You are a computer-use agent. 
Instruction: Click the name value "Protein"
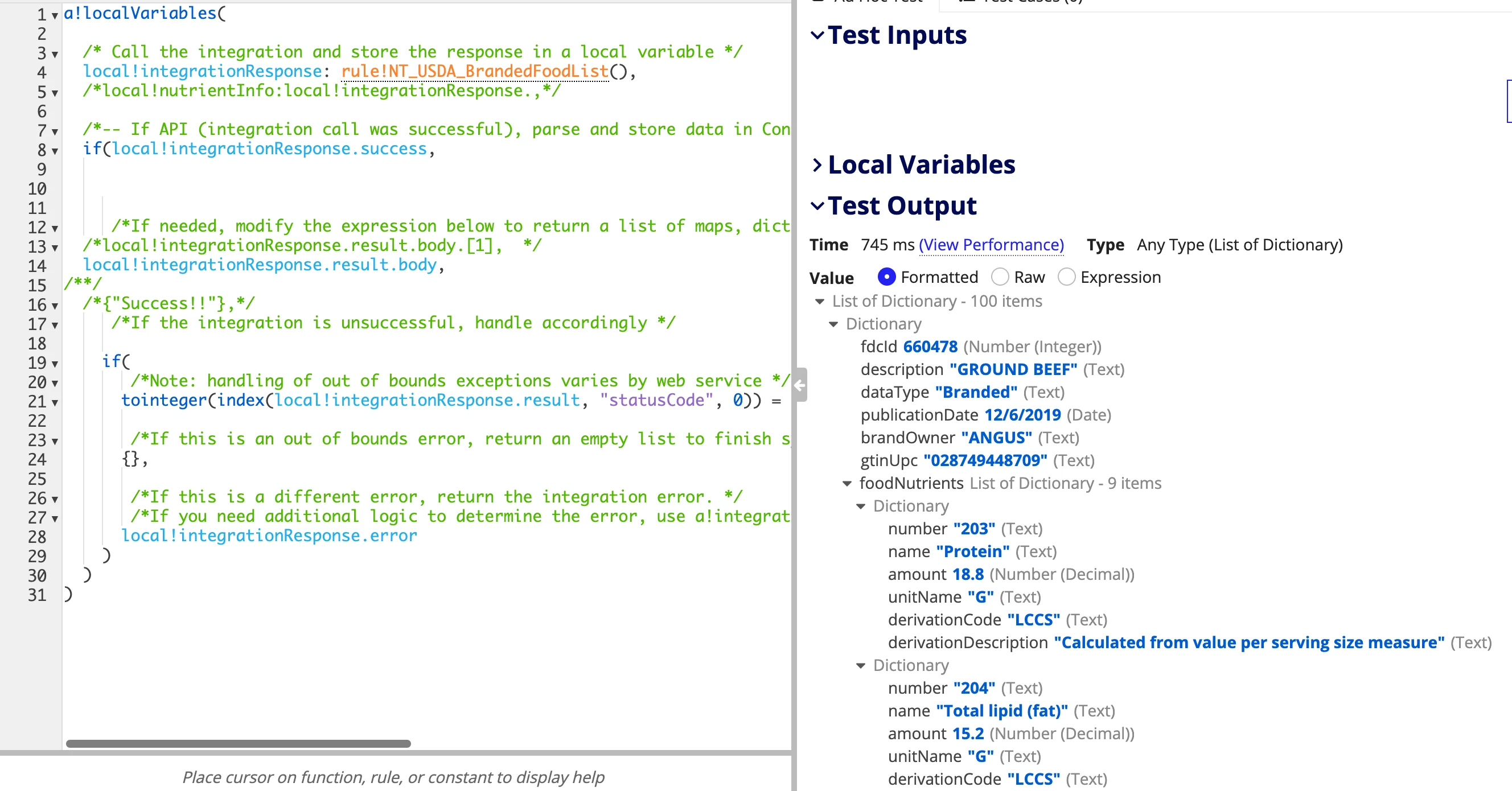(972, 551)
